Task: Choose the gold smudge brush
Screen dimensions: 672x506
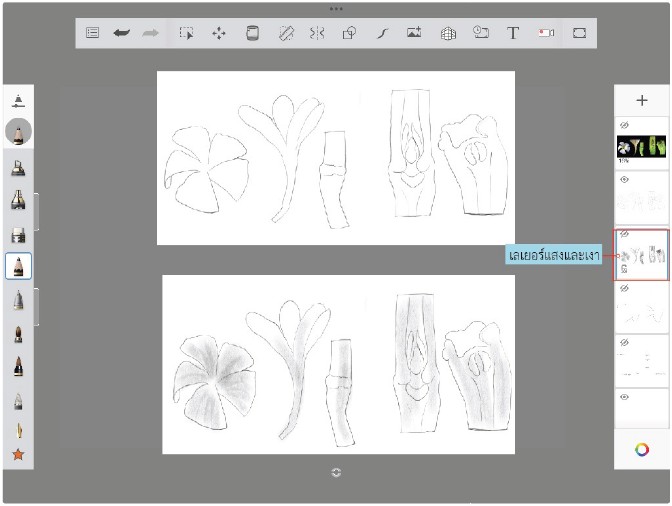Action: [x=19, y=431]
